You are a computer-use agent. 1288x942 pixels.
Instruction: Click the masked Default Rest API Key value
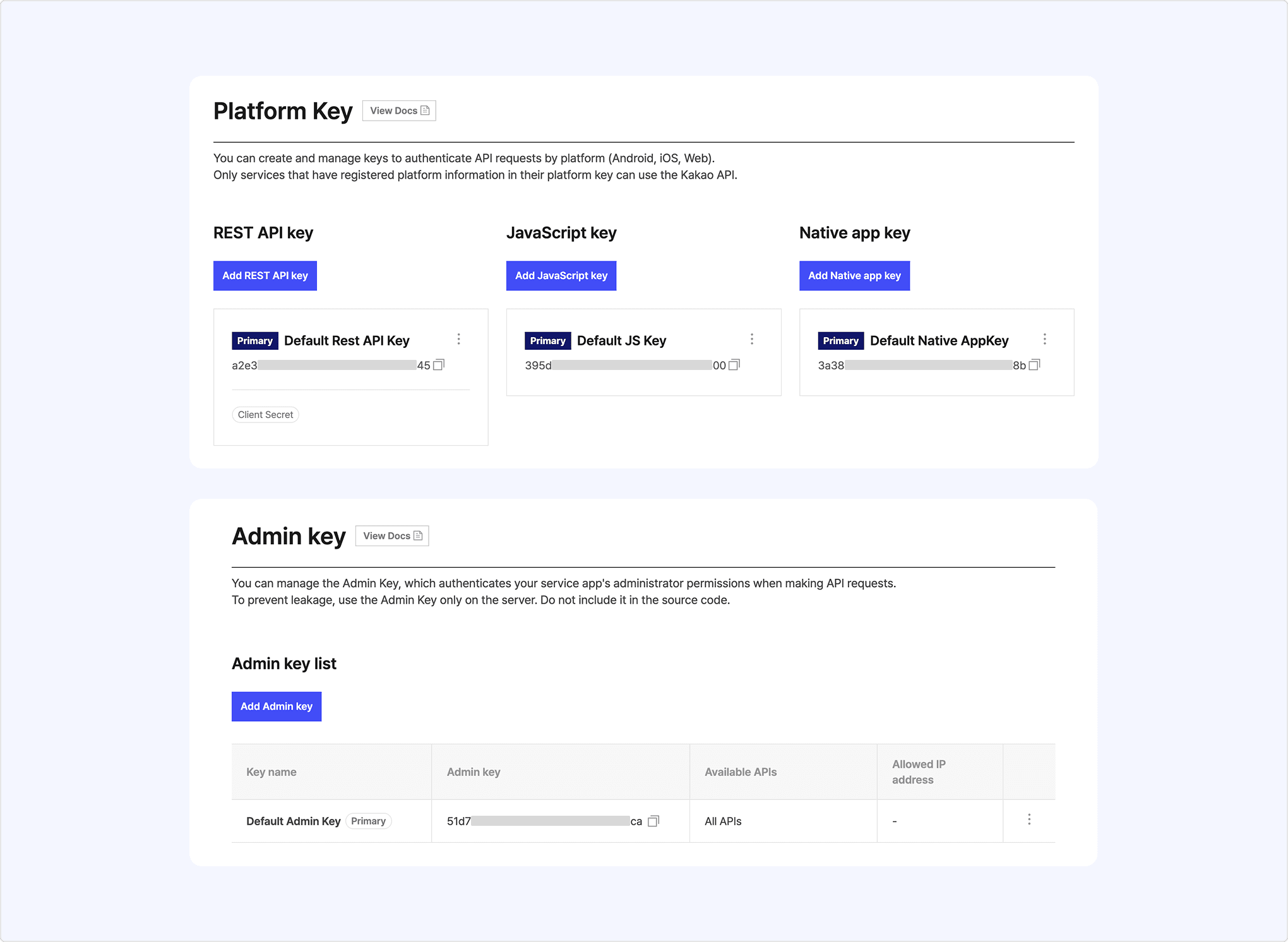click(337, 366)
